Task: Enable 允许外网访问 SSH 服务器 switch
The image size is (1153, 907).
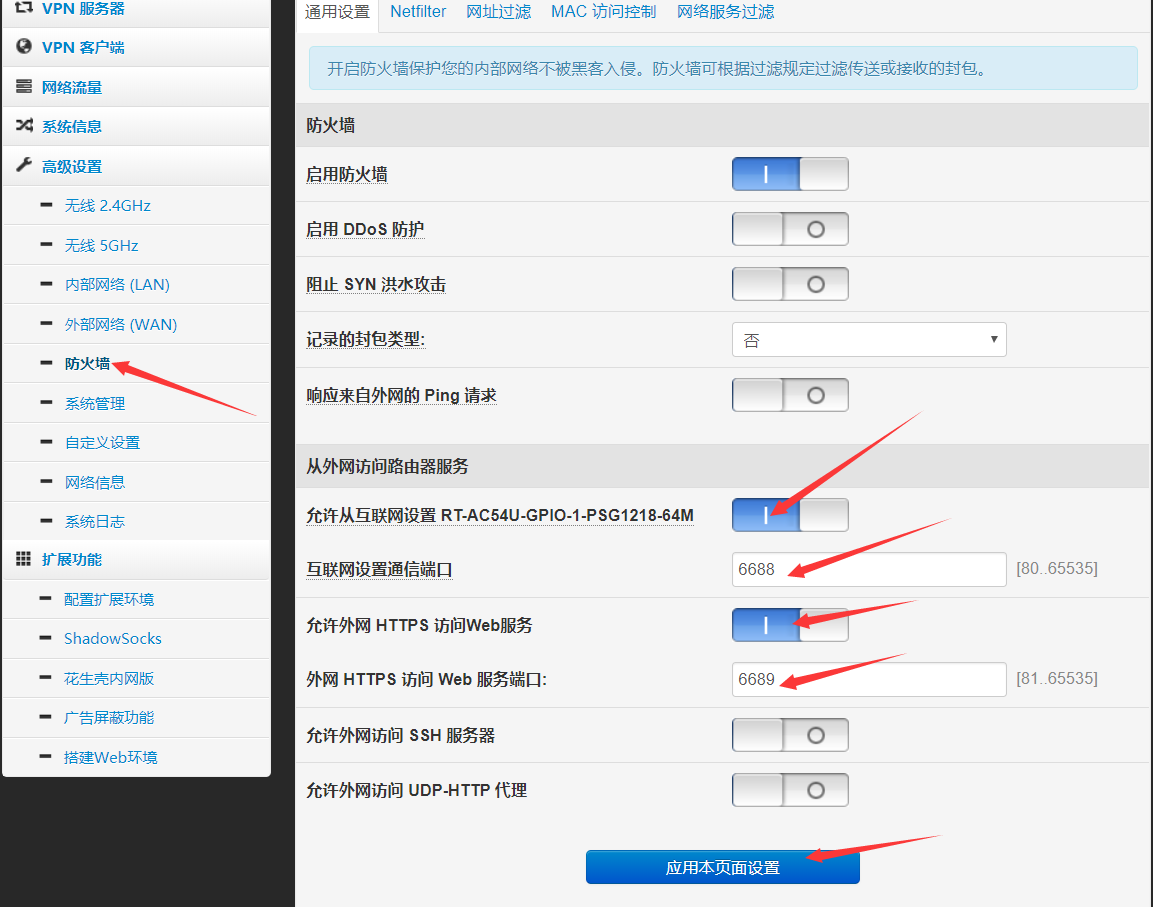Action: click(790, 735)
